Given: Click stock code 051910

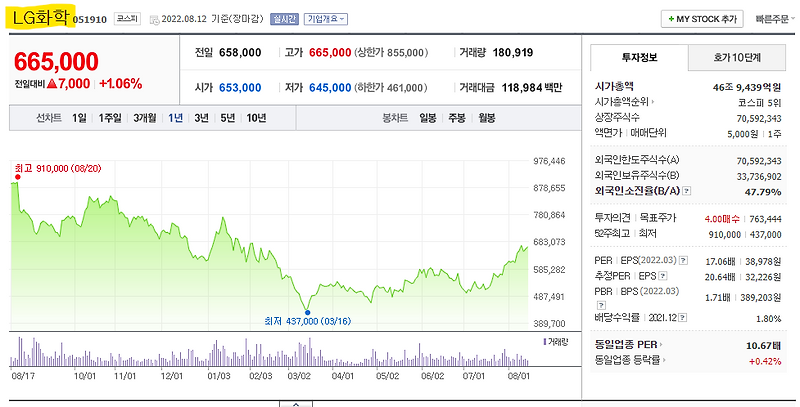Looking at the screenshot, I should 90,20.
